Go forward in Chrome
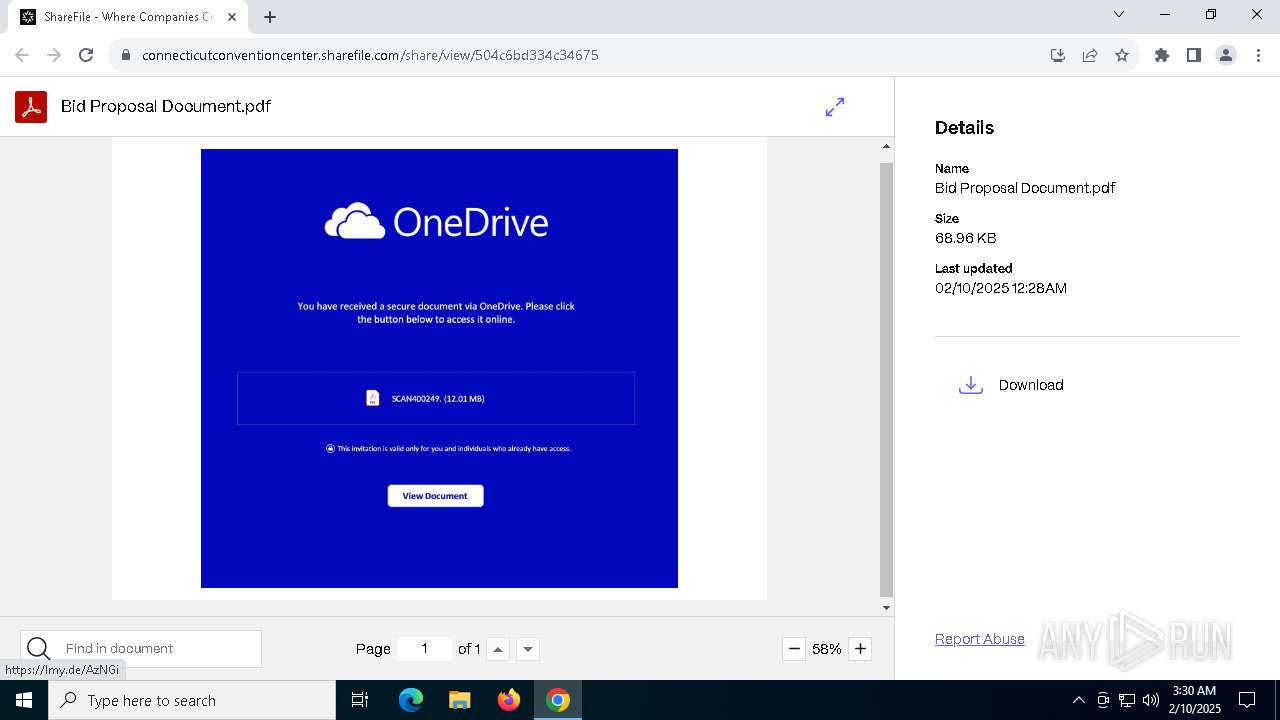1280x720 pixels. [x=54, y=55]
